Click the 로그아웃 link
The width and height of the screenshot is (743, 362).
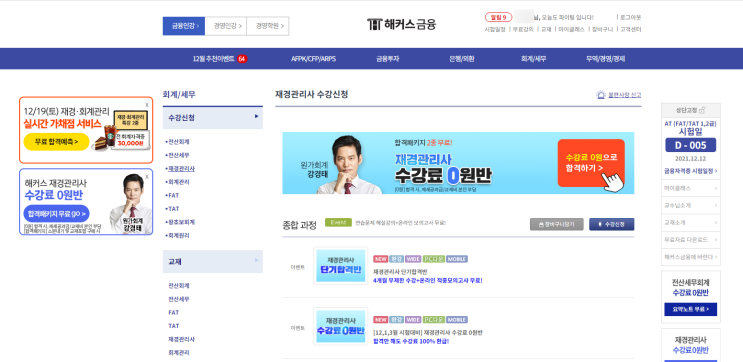click(x=631, y=18)
